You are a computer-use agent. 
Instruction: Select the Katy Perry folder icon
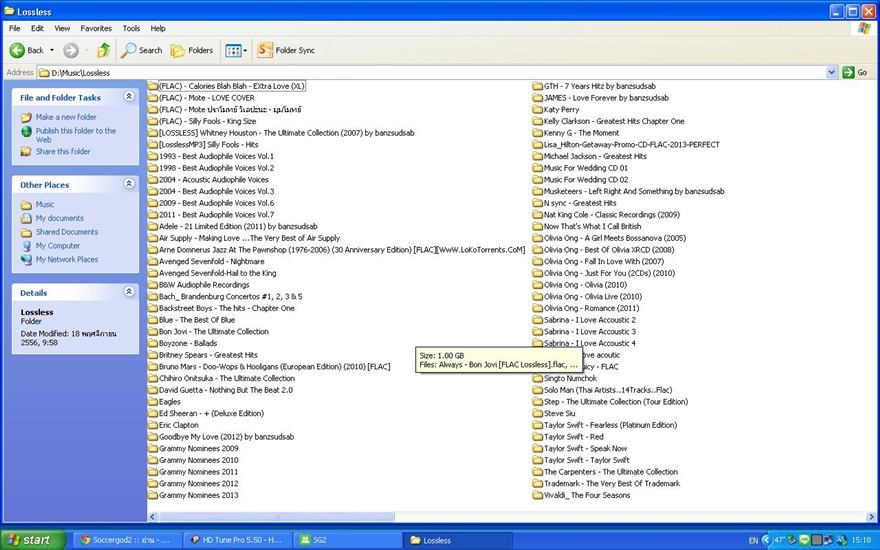coord(538,109)
